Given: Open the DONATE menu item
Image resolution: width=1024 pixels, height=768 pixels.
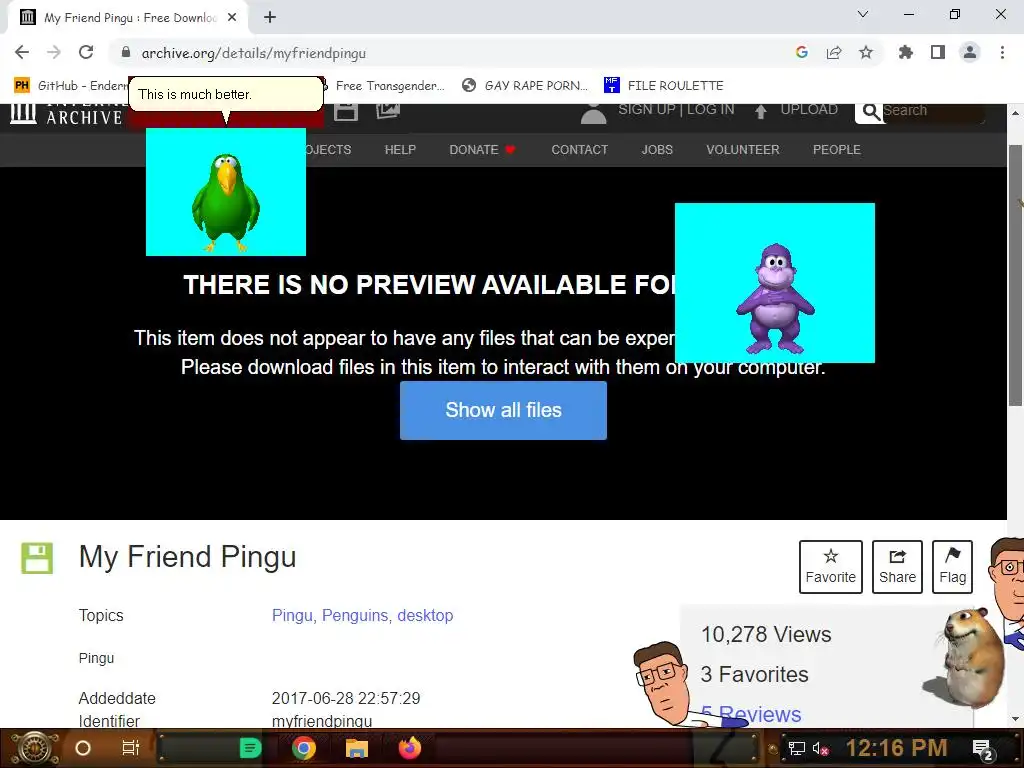Looking at the screenshot, I should click(x=482, y=150).
